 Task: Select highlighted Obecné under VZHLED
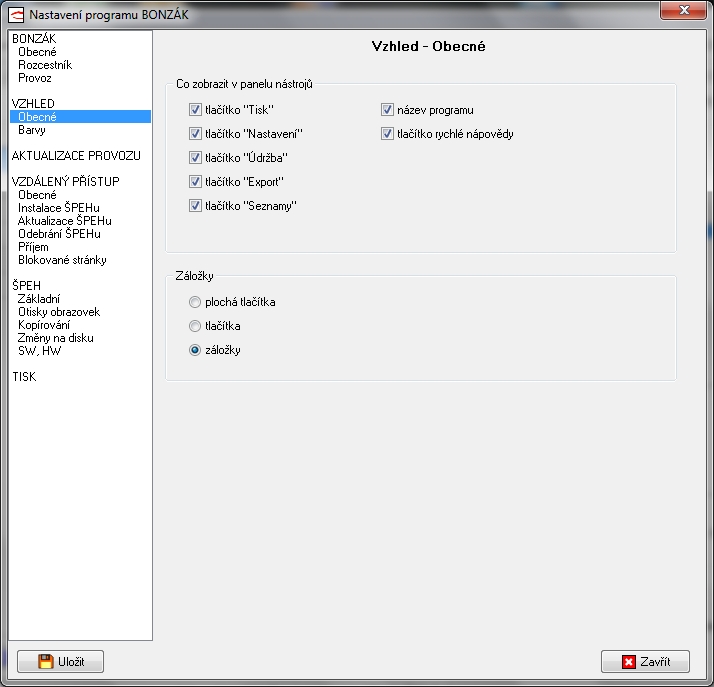81,117
